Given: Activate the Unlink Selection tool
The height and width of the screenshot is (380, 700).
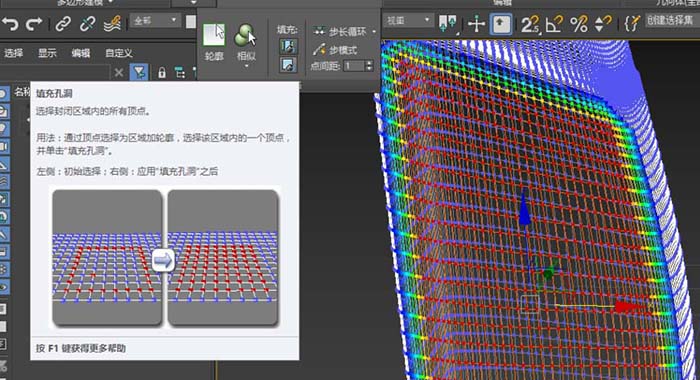Looking at the screenshot, I should 87,24.
